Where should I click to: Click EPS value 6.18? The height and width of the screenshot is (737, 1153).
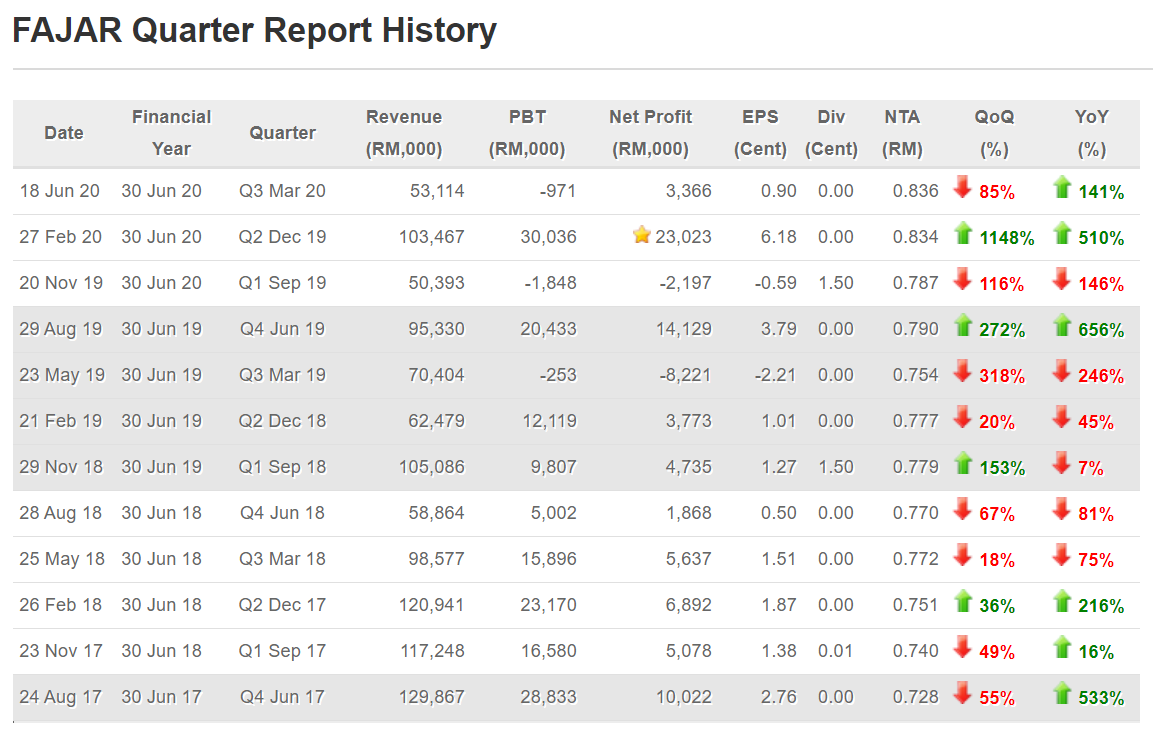pyautogui.click(x=779, y=238)
